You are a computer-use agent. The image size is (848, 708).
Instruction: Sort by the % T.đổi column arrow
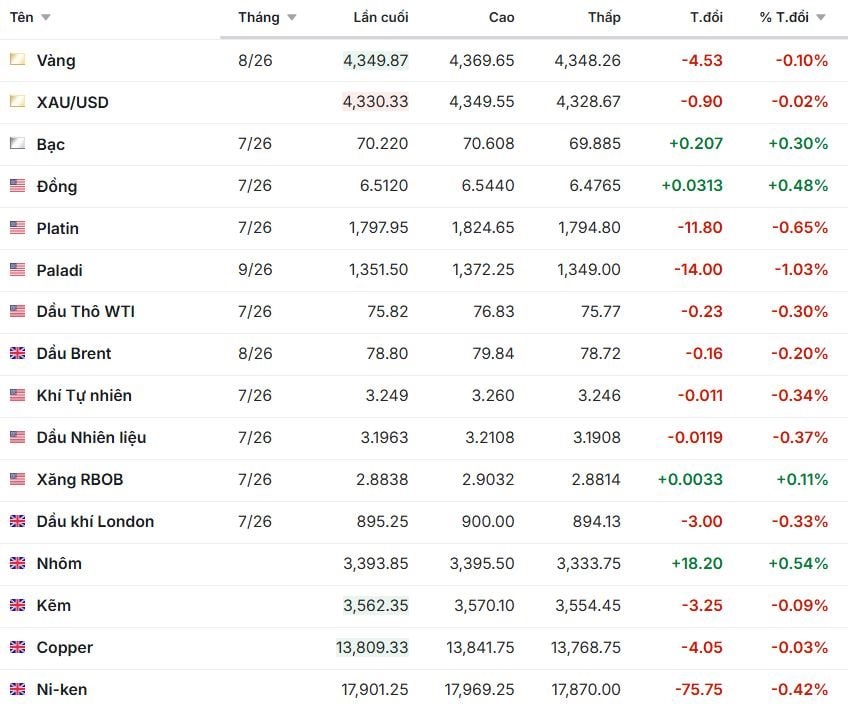[820, 17]
